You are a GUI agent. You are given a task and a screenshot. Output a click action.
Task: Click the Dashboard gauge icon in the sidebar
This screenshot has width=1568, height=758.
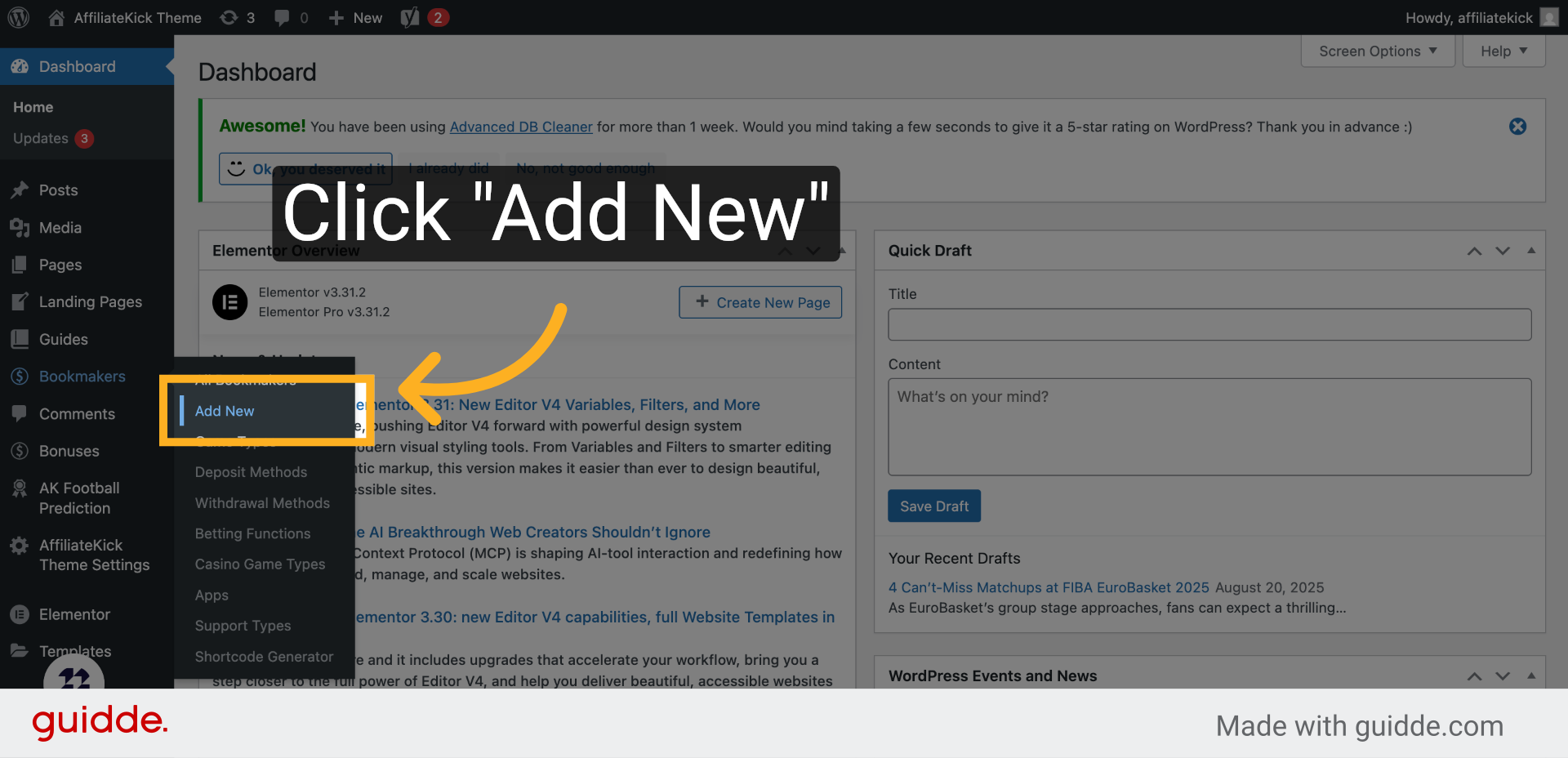click(20, 66)
